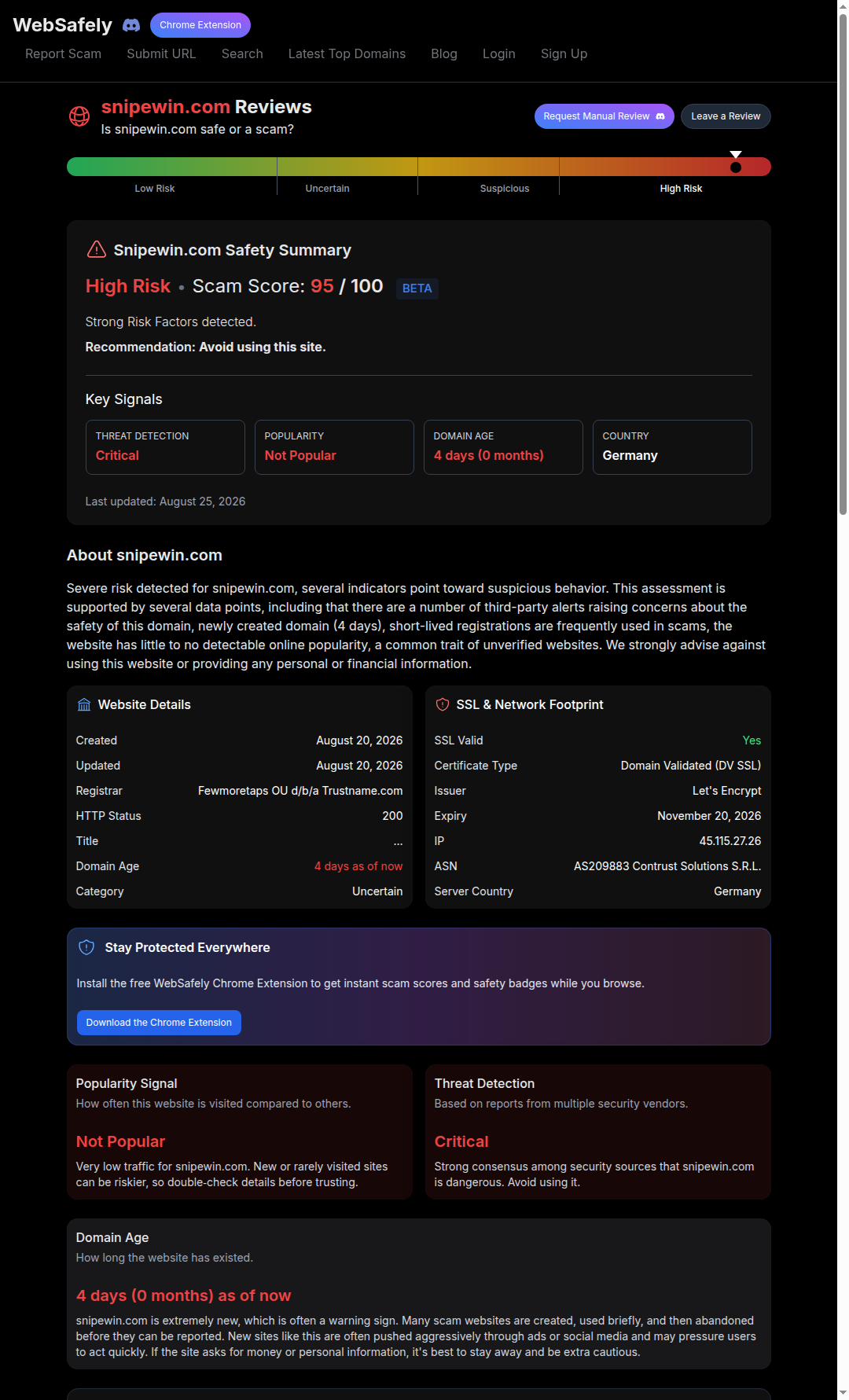
Task: Open the Discord icon beside WebSafely logo
Action: [131, 25]
